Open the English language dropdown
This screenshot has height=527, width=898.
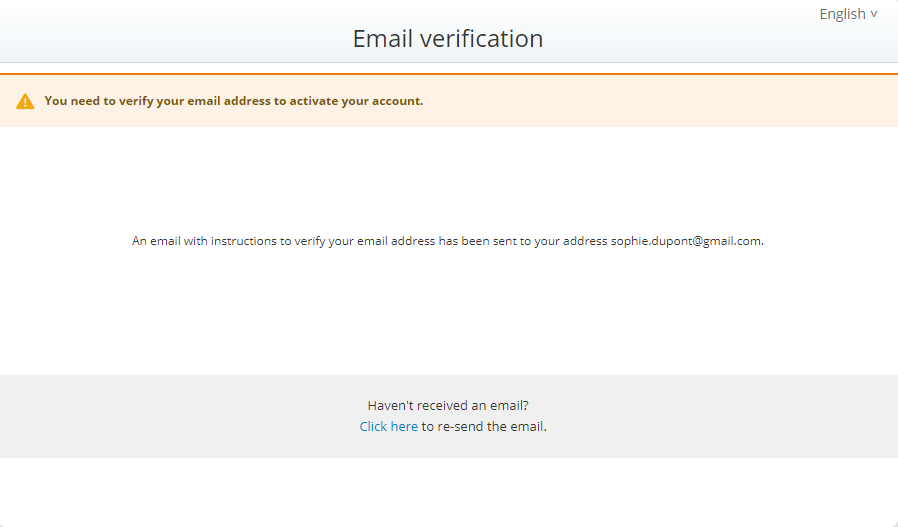(848, 14)
